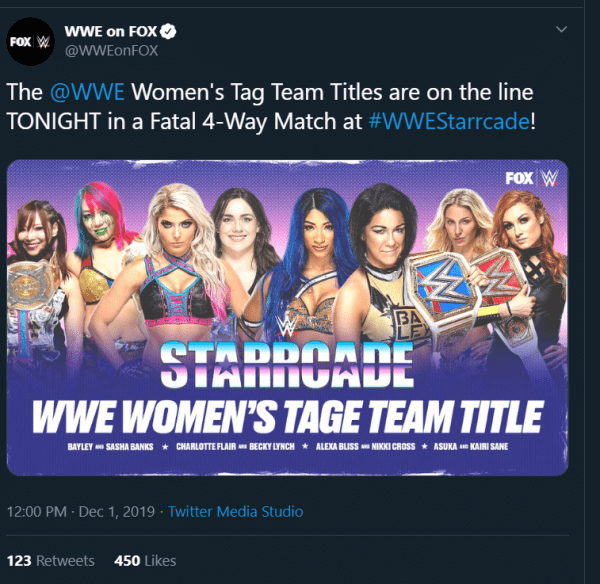Viewport: 600px width, 584px height.
Task: Click the verified badge beside WWE on FOX
Action: pos(168,31)
